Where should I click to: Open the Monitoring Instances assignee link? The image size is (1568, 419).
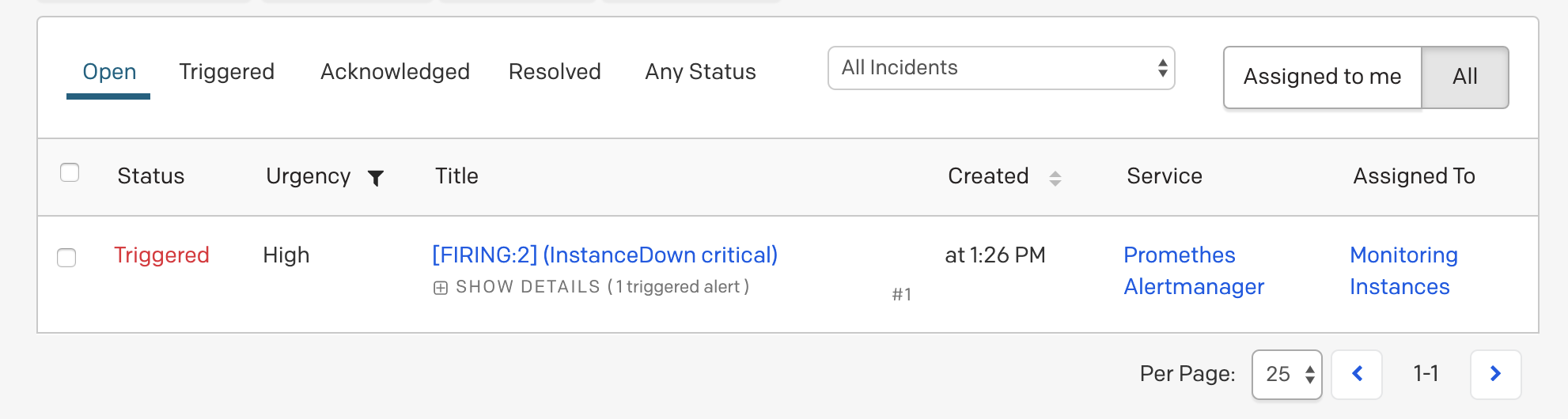[1403, 270]
